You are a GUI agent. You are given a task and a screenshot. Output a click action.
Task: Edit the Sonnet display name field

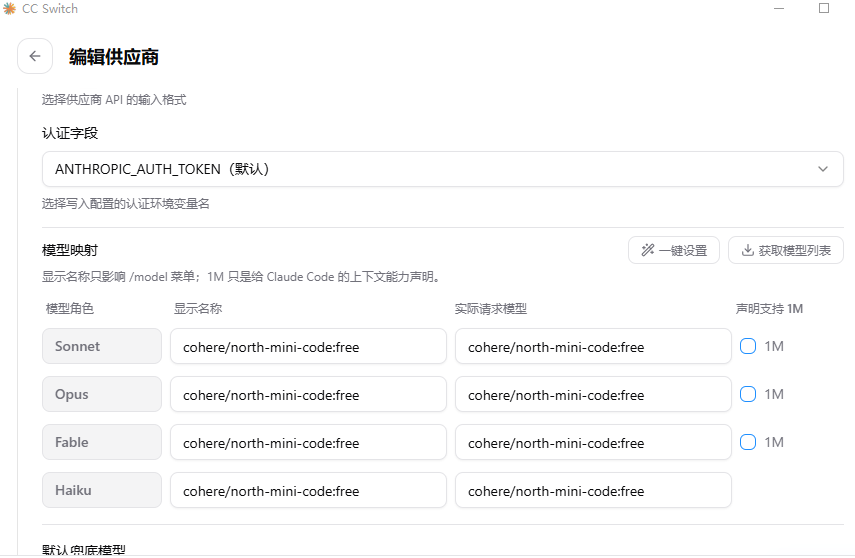[x=308, y=346]
